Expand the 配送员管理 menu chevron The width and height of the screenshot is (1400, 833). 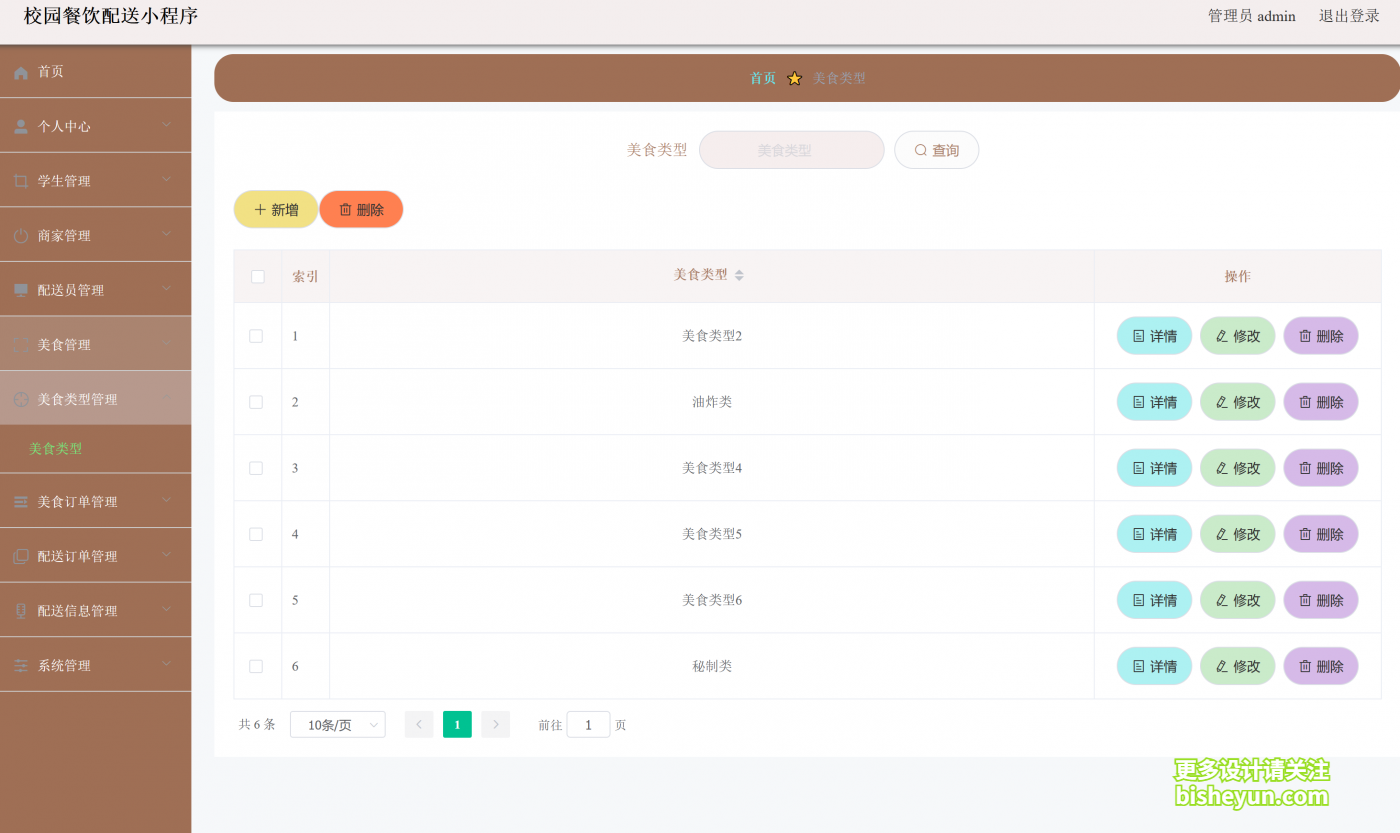pyautogui.click(x=167, y=288)
